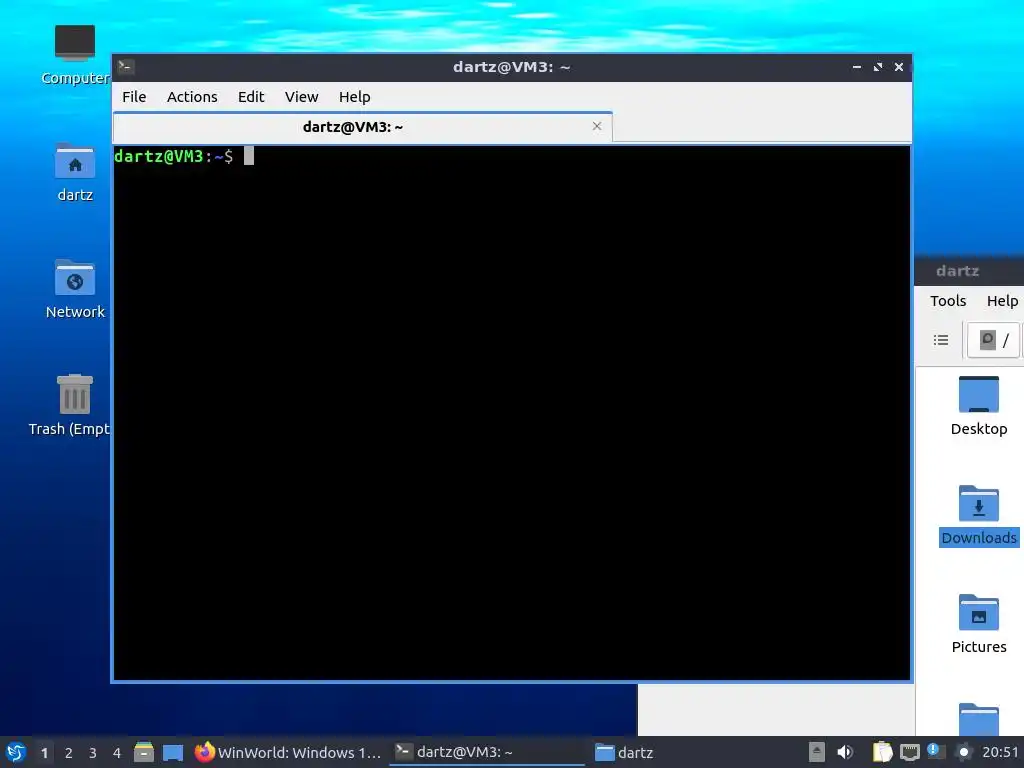This screenshot has height=768, width=1024.
Task: Switch to workspace 2
Action: (x=69, y=753)
